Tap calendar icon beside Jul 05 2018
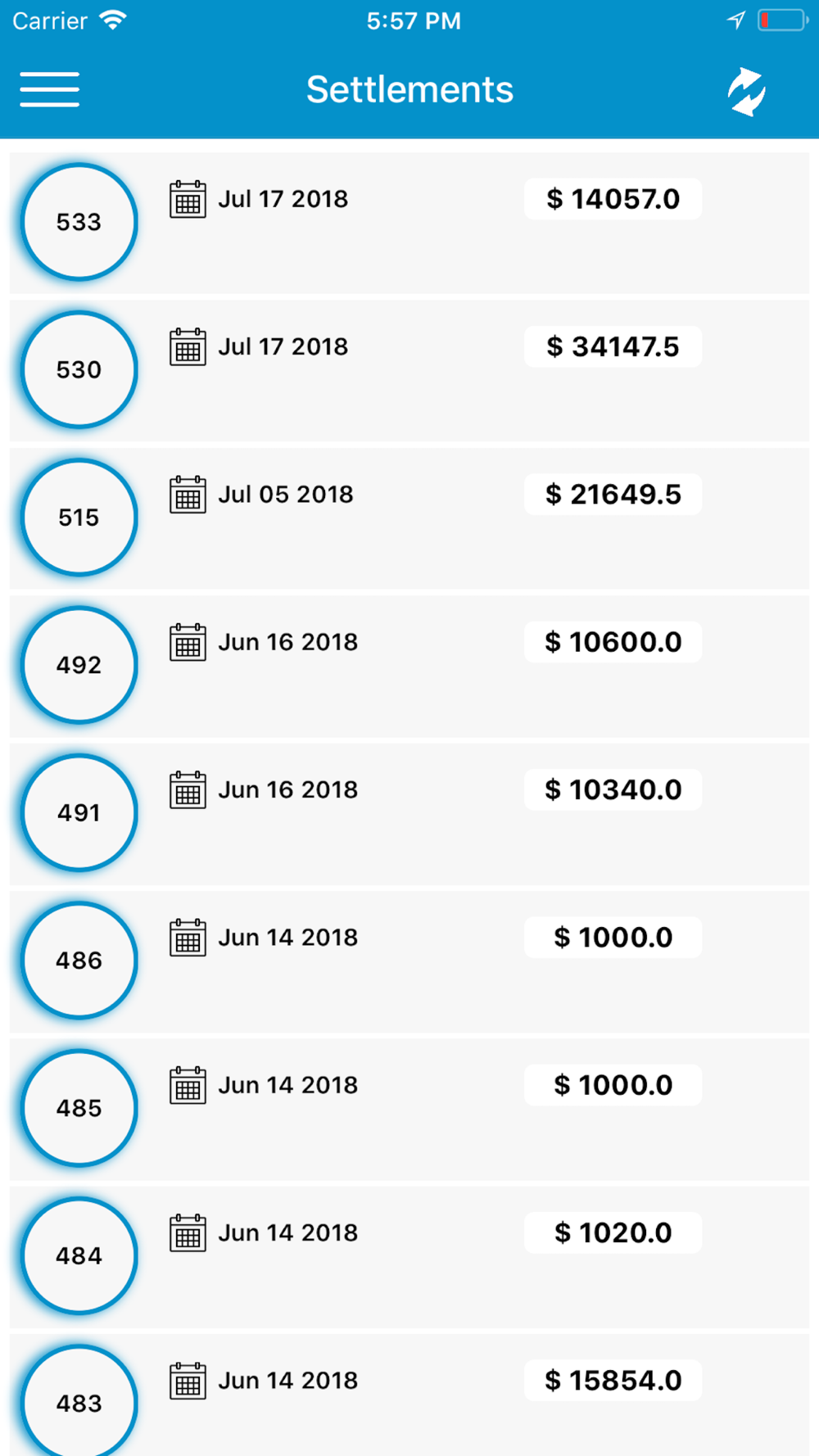Image resolution: width=819 pixels, height=1456 pixels. (x=188, y=495)
